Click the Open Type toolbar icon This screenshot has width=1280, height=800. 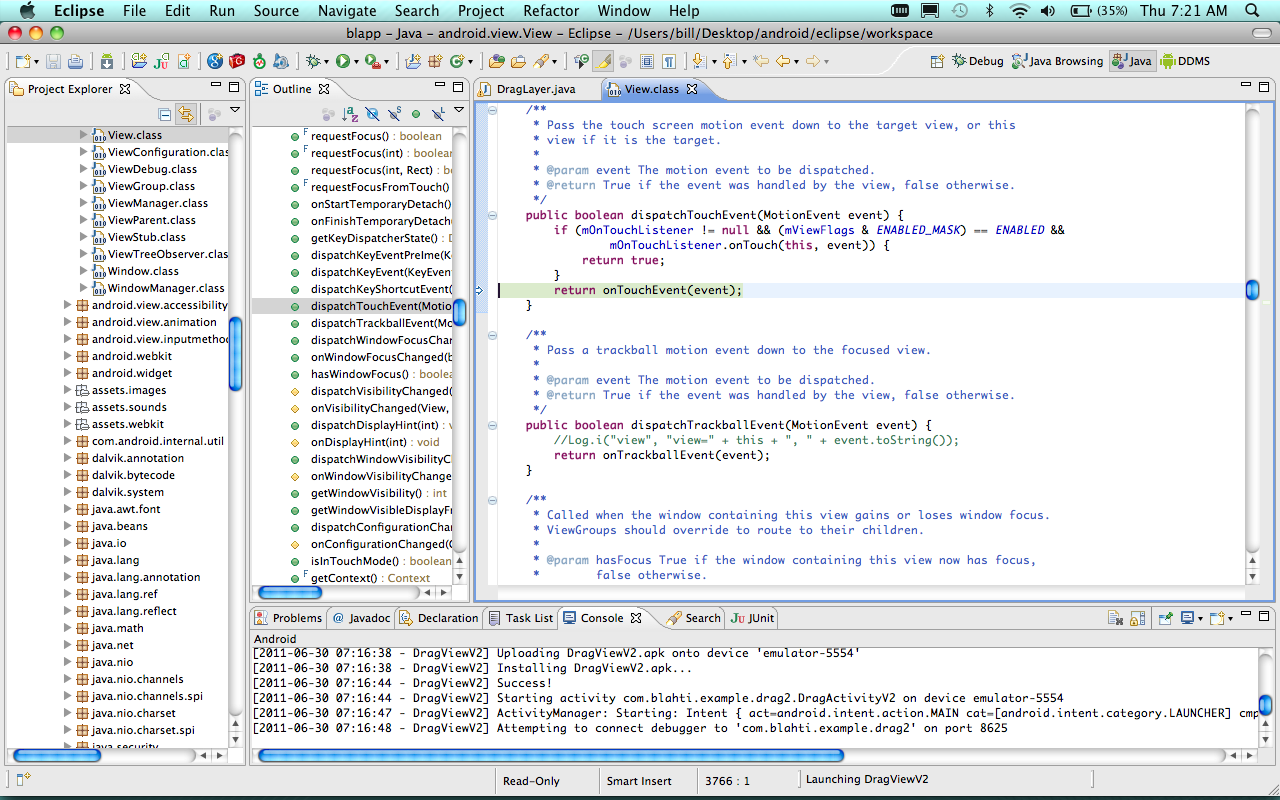pyautogui.click(x=497, y=62)
